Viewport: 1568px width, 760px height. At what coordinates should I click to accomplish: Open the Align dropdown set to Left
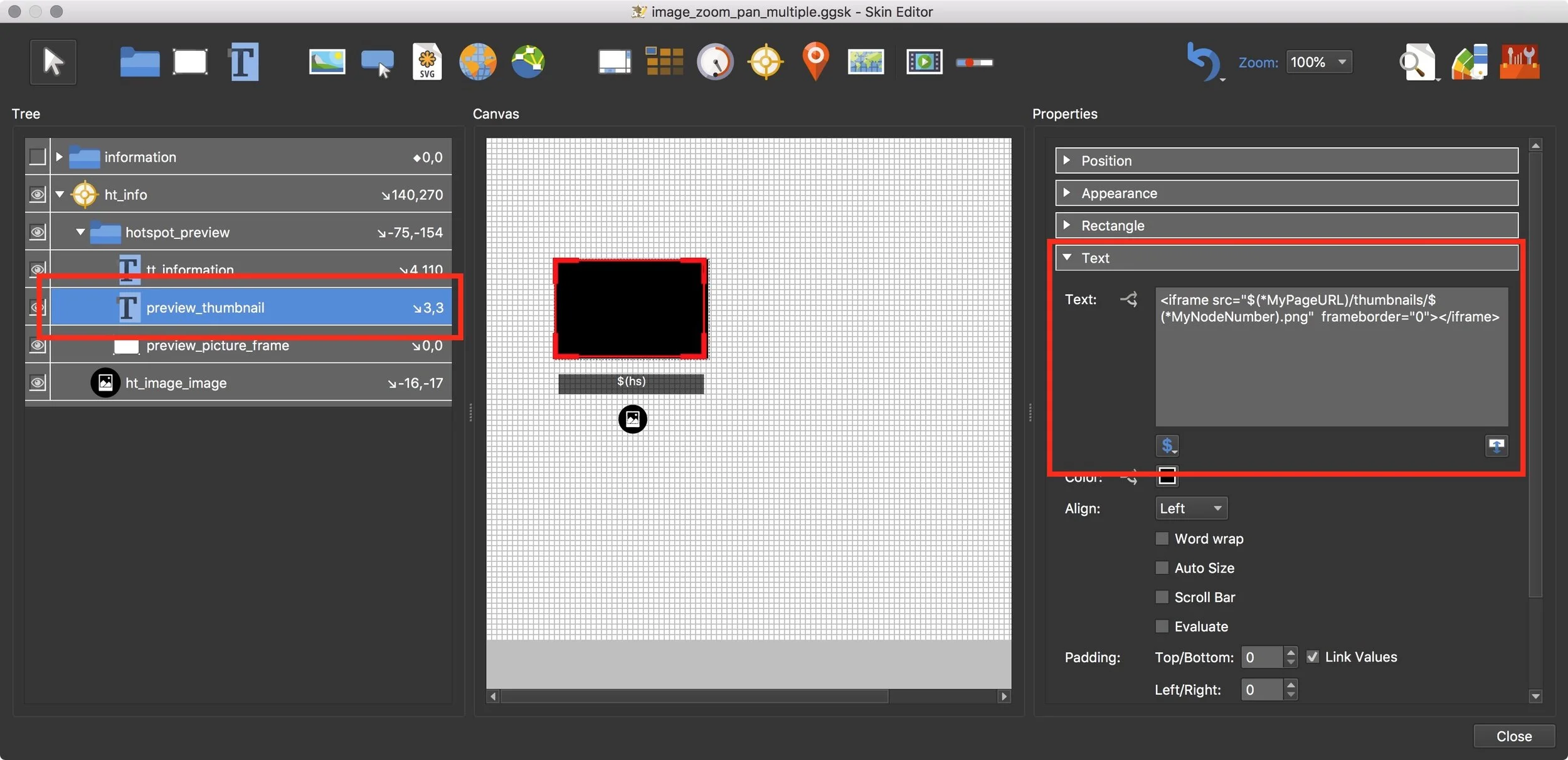[x=1190, y=508]
